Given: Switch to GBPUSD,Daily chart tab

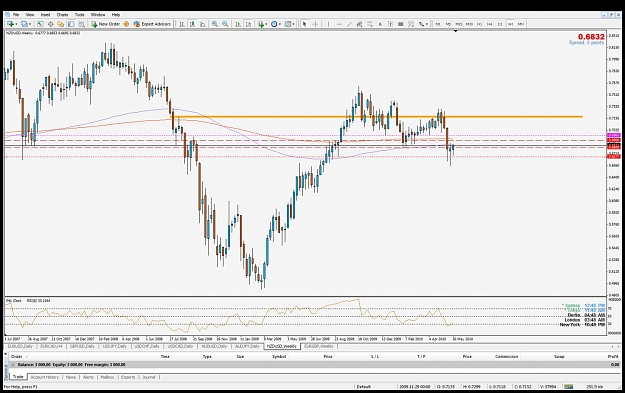Looking at the screenshot, I should (x=82, y=346).
